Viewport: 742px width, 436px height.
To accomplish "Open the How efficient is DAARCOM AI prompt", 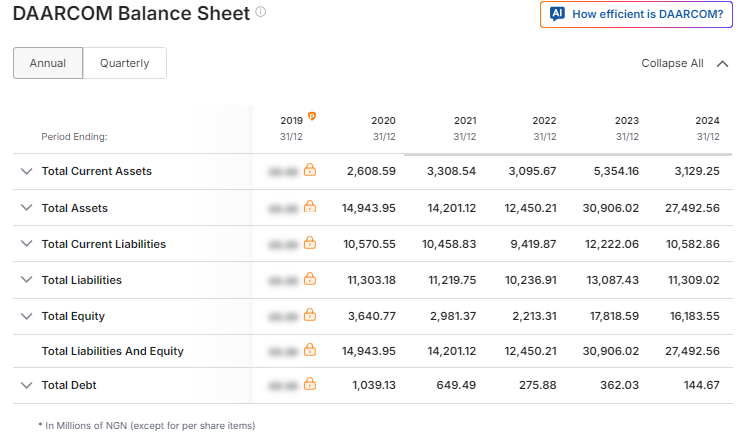I will 636,14.
